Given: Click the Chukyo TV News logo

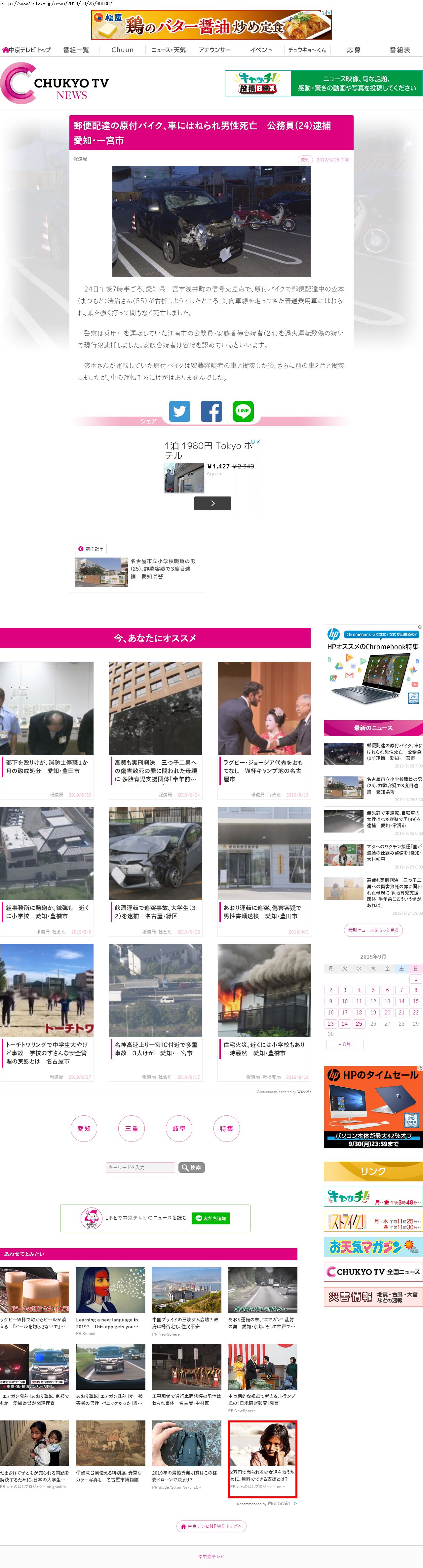Looking at the screenshot, I should tap(56, 84).
